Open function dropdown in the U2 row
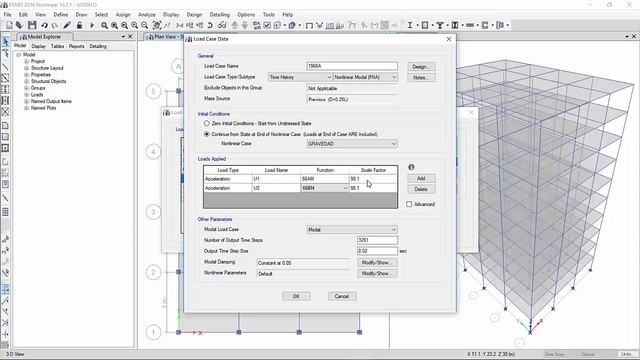 click(x=345, y=188)
